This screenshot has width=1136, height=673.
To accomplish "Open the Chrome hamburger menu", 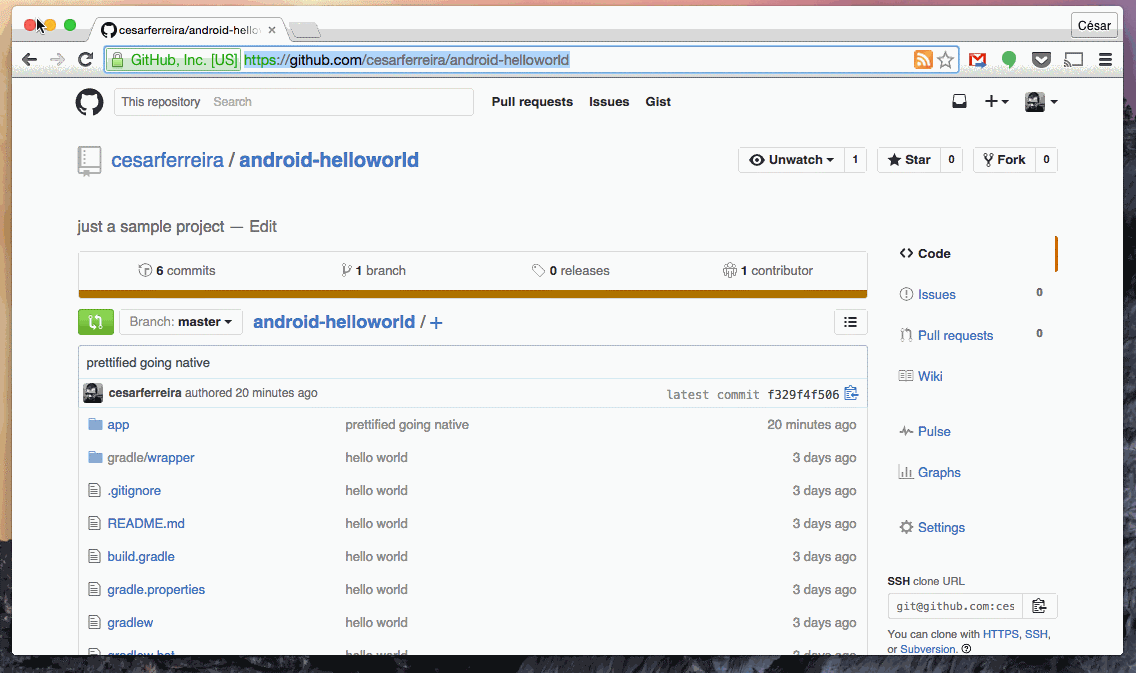I will pos(1106,60).
